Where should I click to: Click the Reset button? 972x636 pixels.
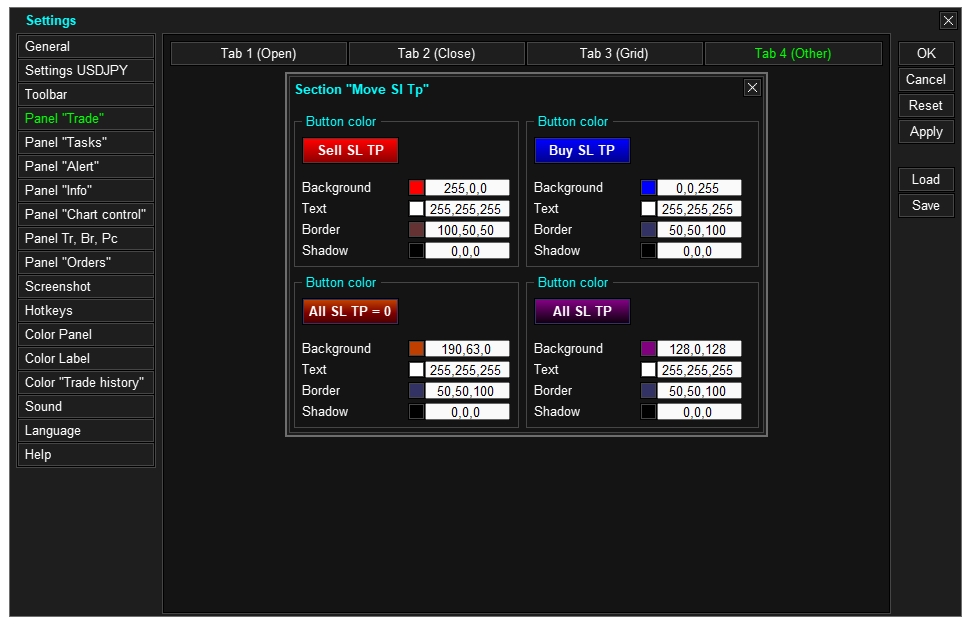(926, 105)
